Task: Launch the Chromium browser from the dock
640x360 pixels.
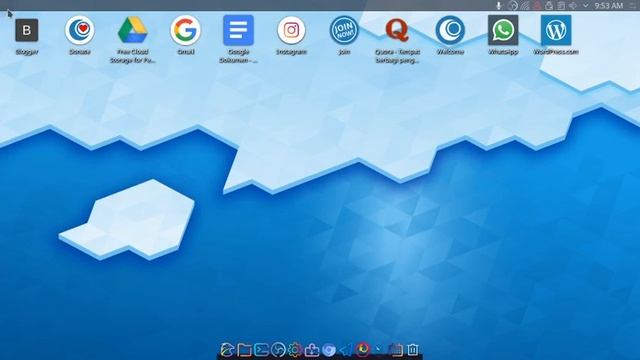Action: (x=329, y=350)
